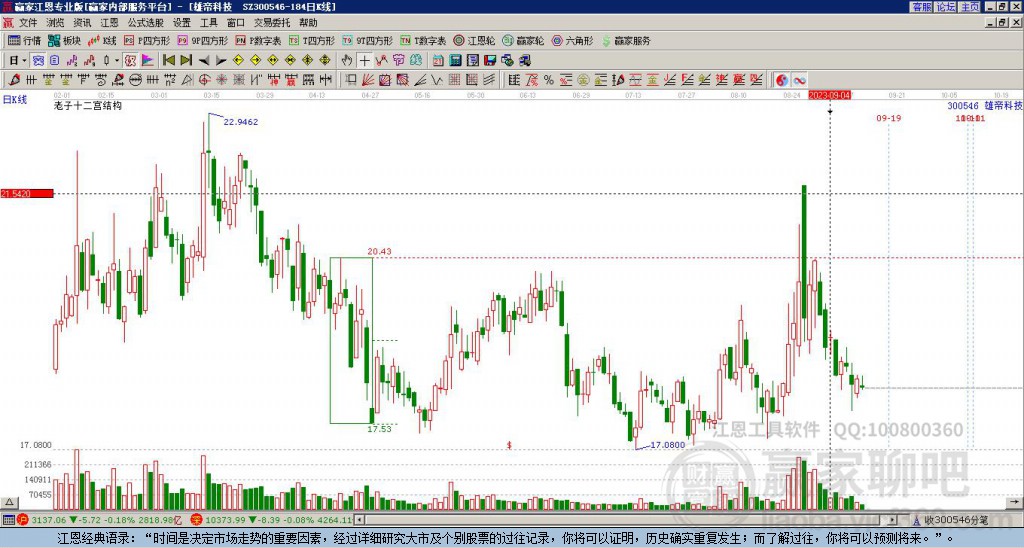1024x548 pixels.
Task: Click the floppy disk save icon
Action: pos(490,61)
